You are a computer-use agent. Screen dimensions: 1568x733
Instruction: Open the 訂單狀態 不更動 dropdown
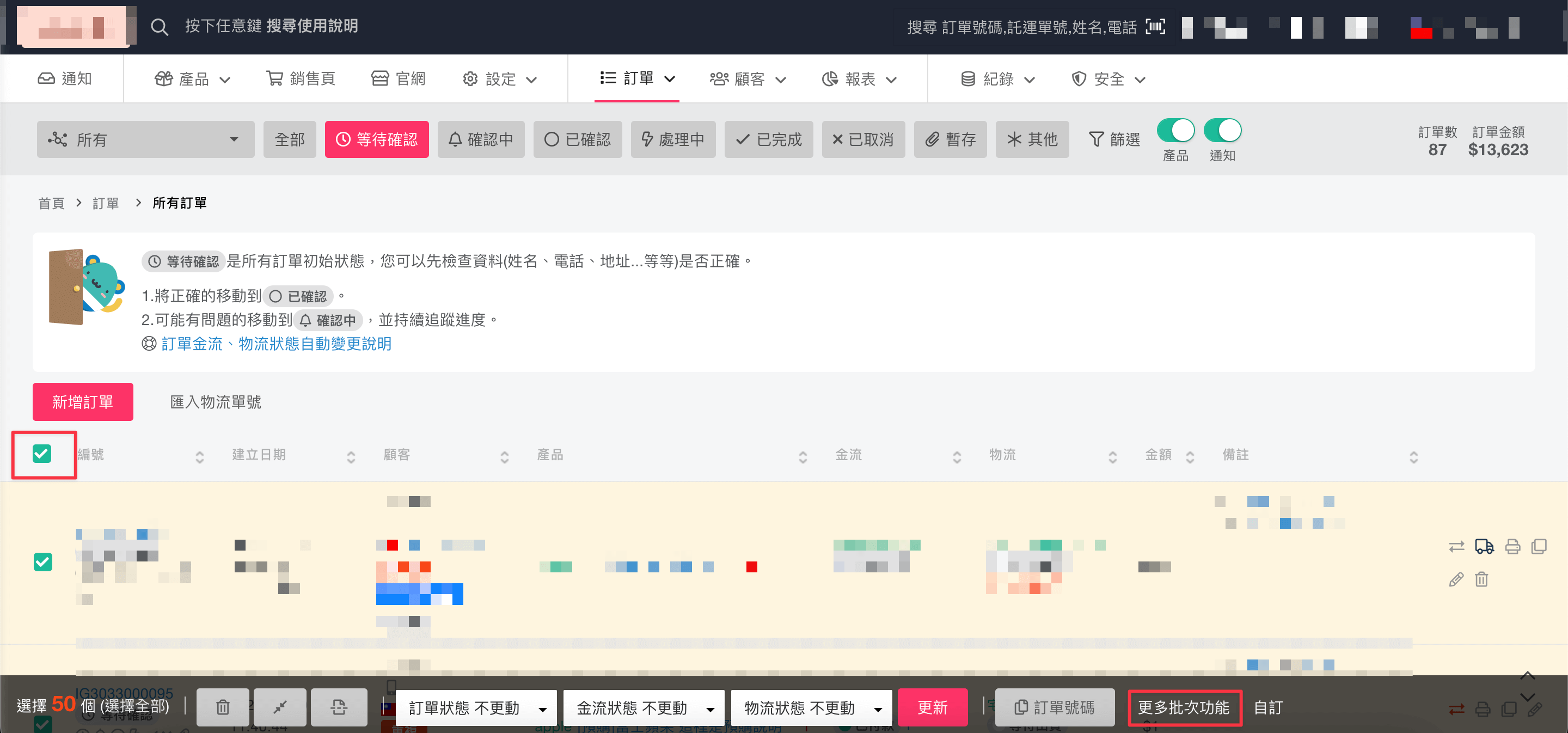click(x=476, y=707)
